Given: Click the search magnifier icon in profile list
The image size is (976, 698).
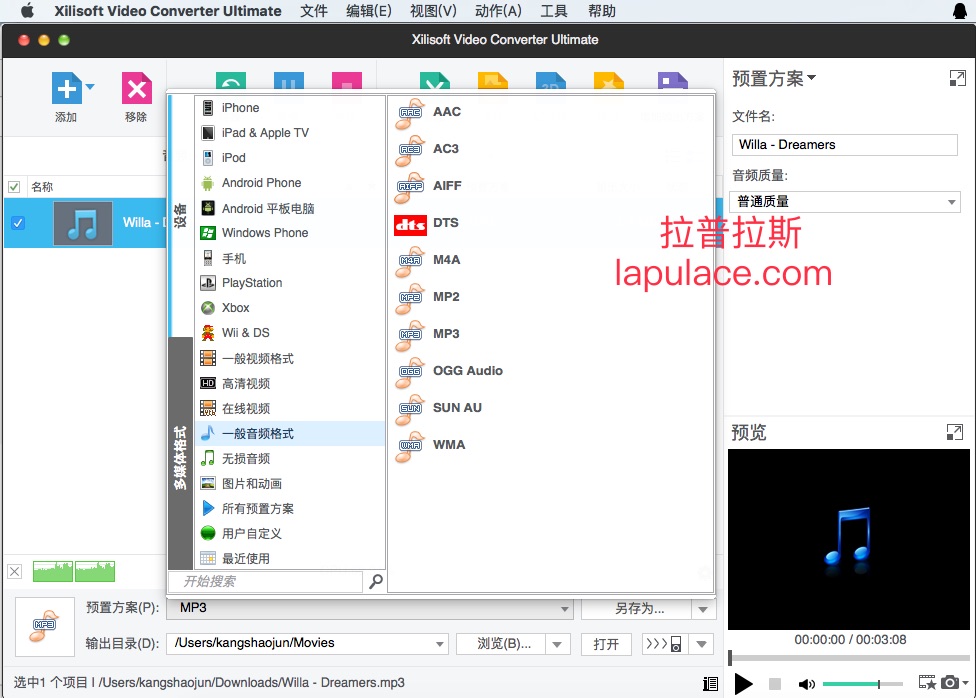Looking at the screenshot, I should [x=376, y=582].
